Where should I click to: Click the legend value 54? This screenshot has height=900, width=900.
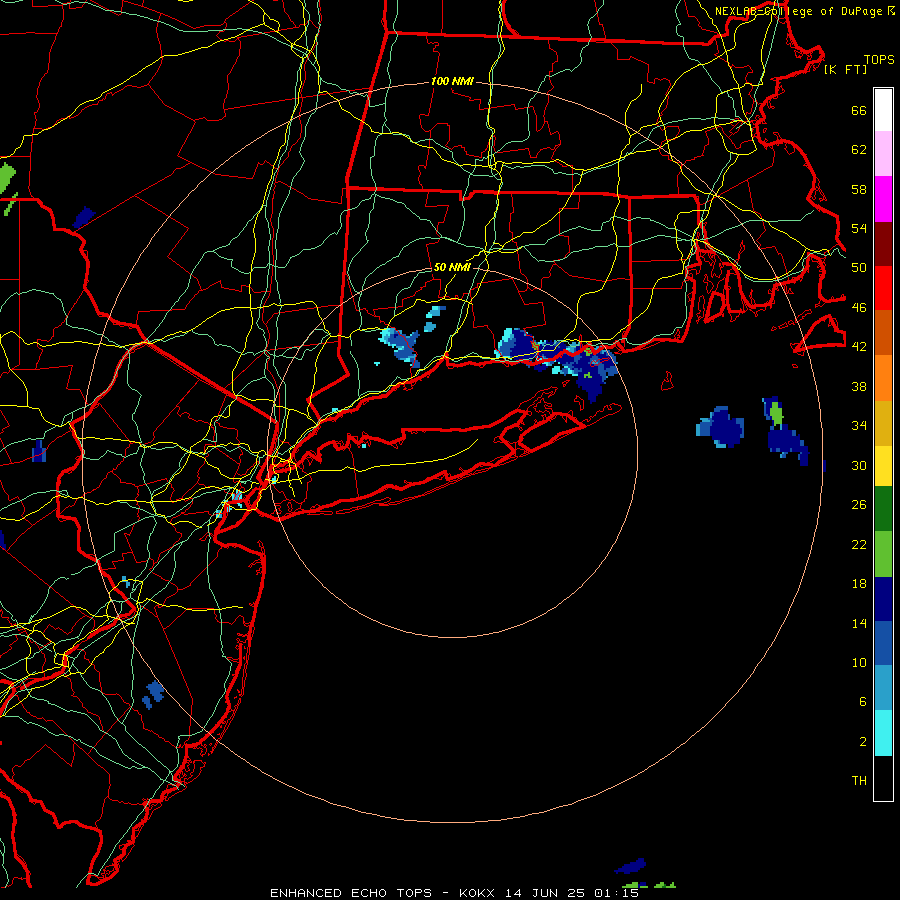tap(859, 228)
